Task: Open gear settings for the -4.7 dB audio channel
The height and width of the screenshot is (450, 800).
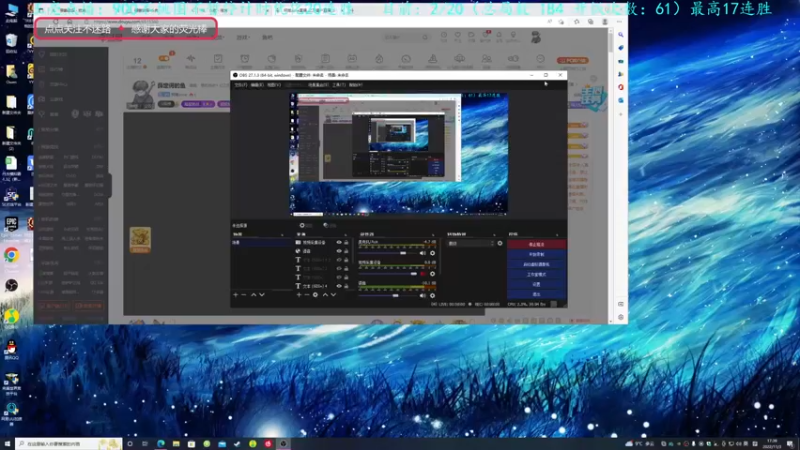Action: (x=433, y=253)
